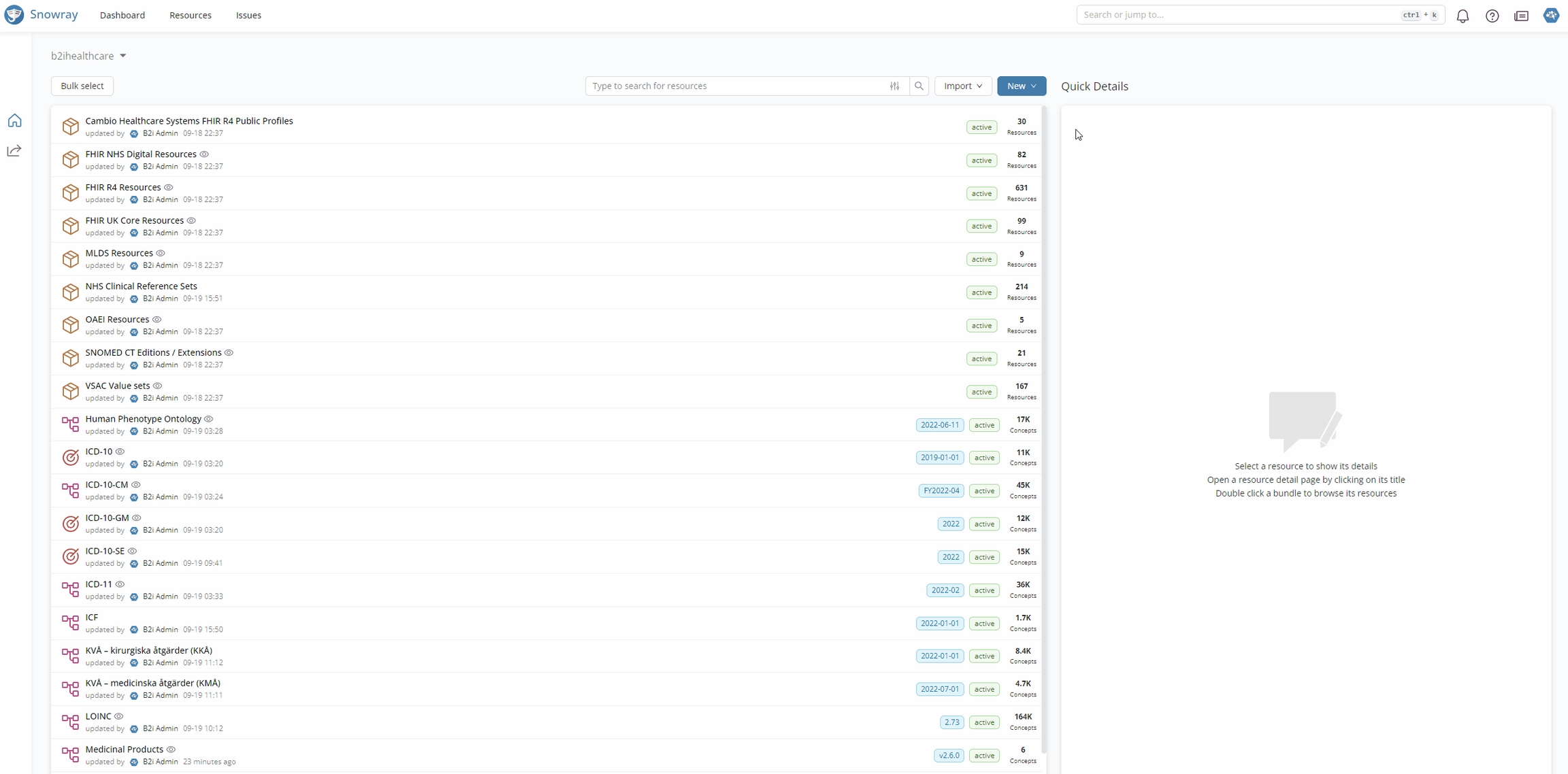1568x774 pixels.
Task: Click the notifications bell icon
Action: tap(1463, 16)
